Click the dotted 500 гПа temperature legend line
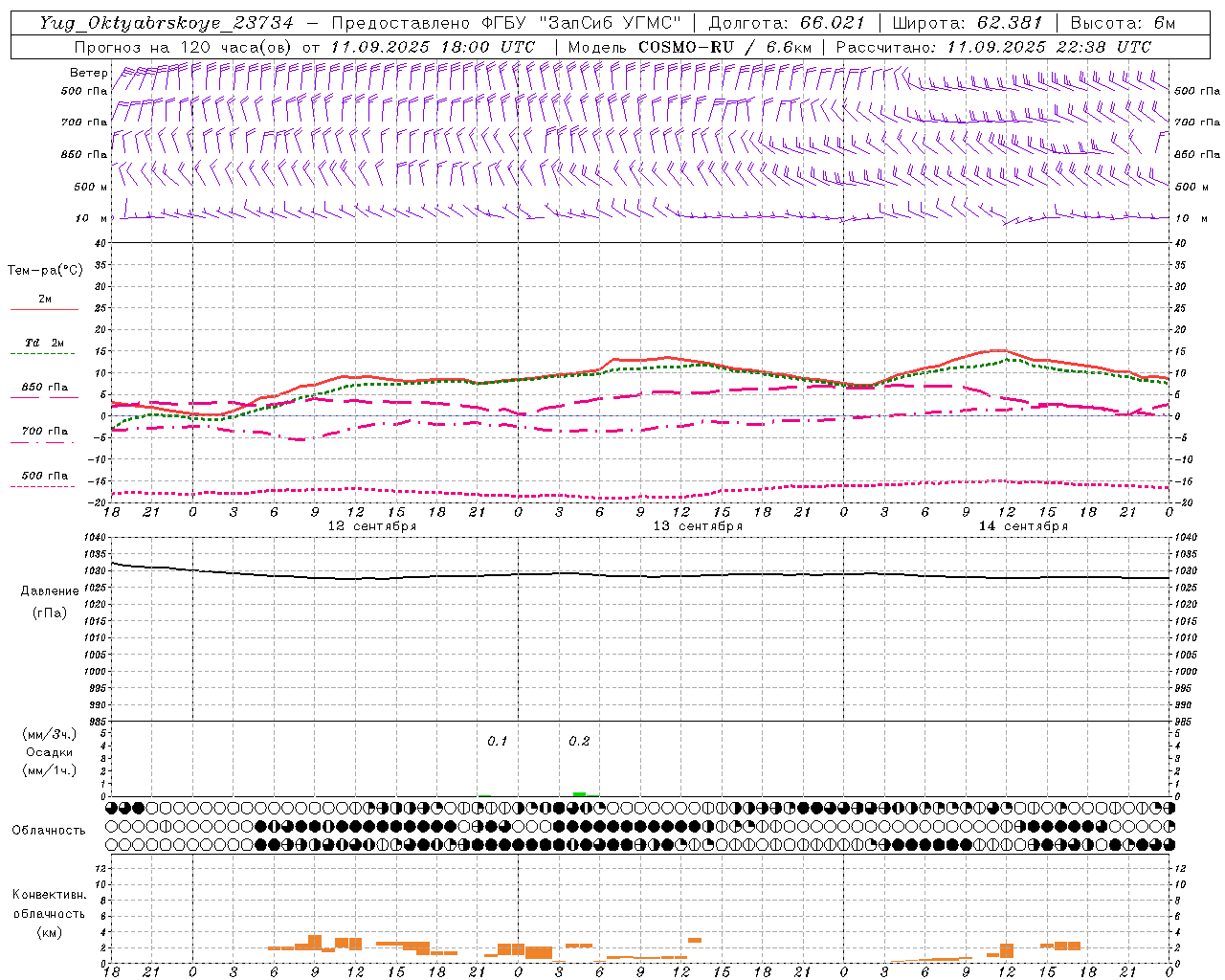The image size is (1225, 980). tap(44, 487)
